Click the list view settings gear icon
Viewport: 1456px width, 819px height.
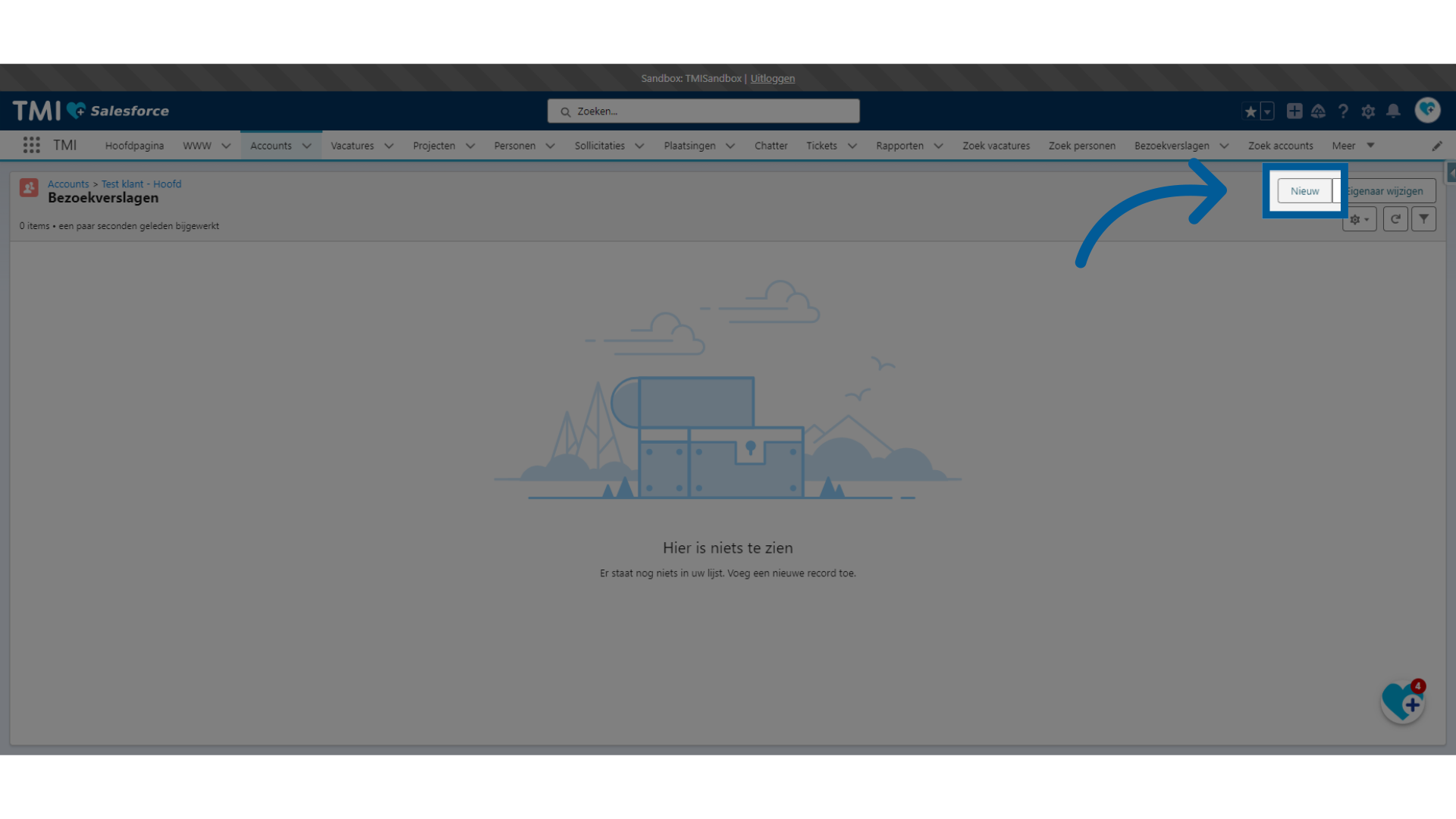point(1359,219)
